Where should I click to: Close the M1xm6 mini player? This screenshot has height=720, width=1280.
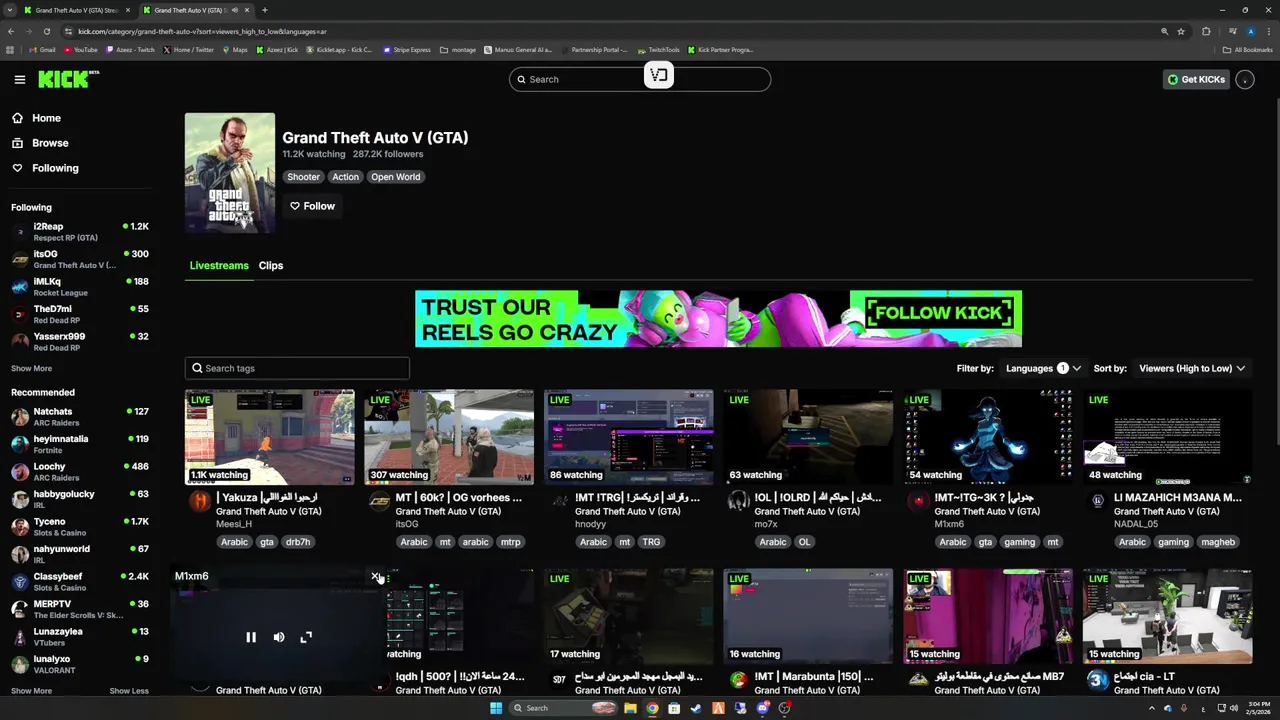point(376,576)
